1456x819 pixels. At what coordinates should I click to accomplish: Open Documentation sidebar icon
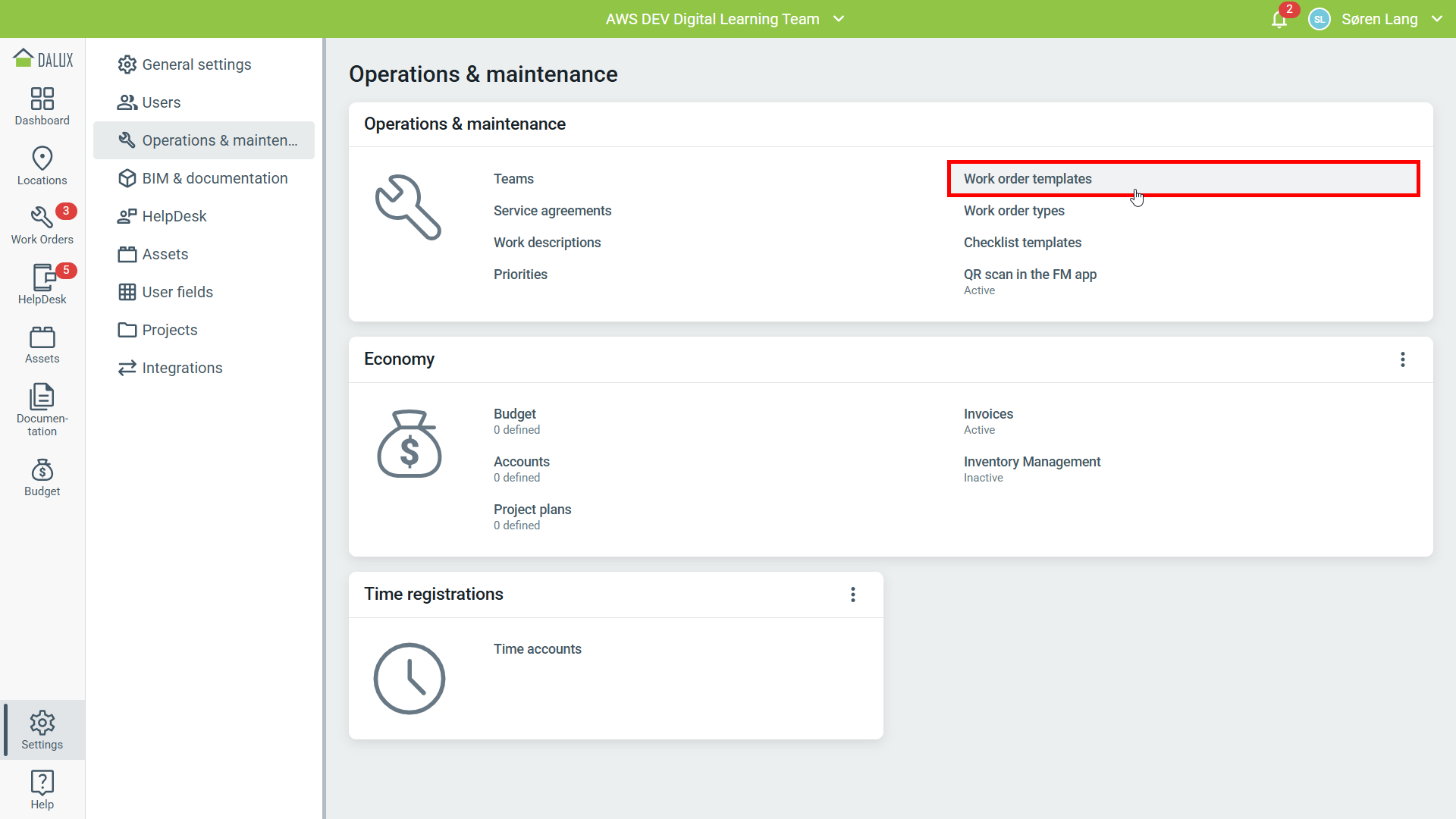(42, 409)
